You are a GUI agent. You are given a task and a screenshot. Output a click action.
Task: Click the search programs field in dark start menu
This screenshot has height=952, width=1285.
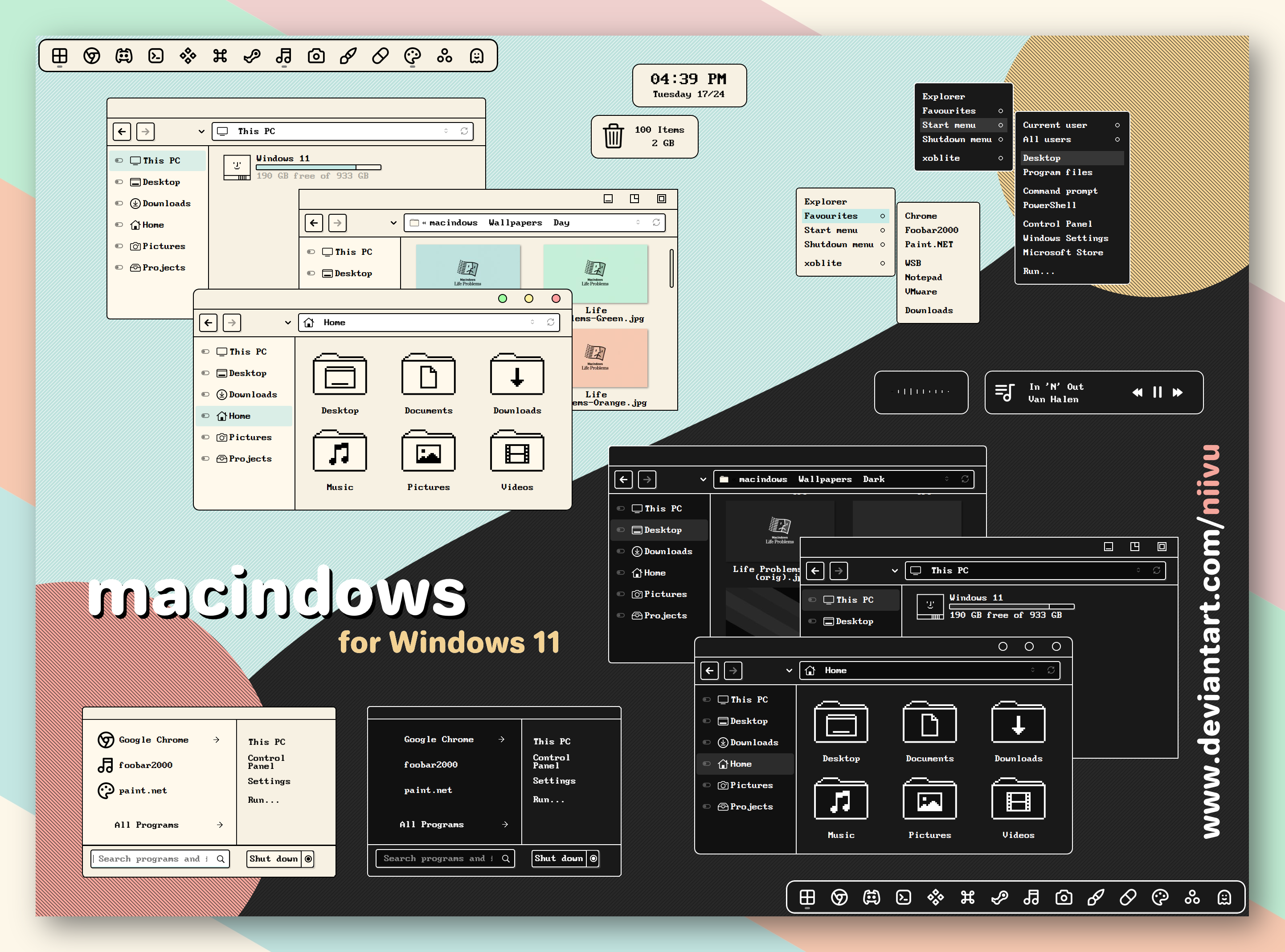point(445,858)
